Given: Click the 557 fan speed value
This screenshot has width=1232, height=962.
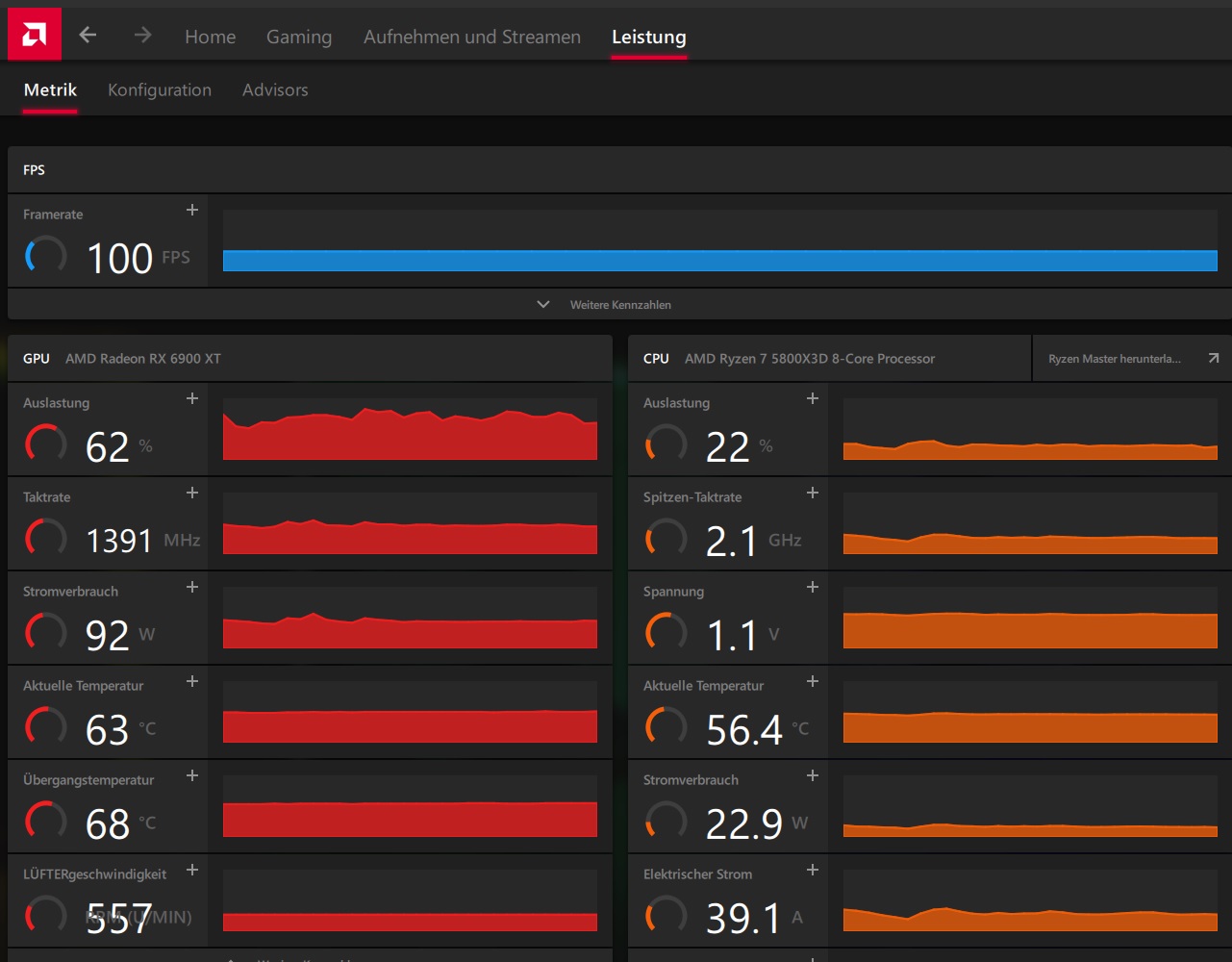Looking at the screenshot, I should click(x=119, y=919).
